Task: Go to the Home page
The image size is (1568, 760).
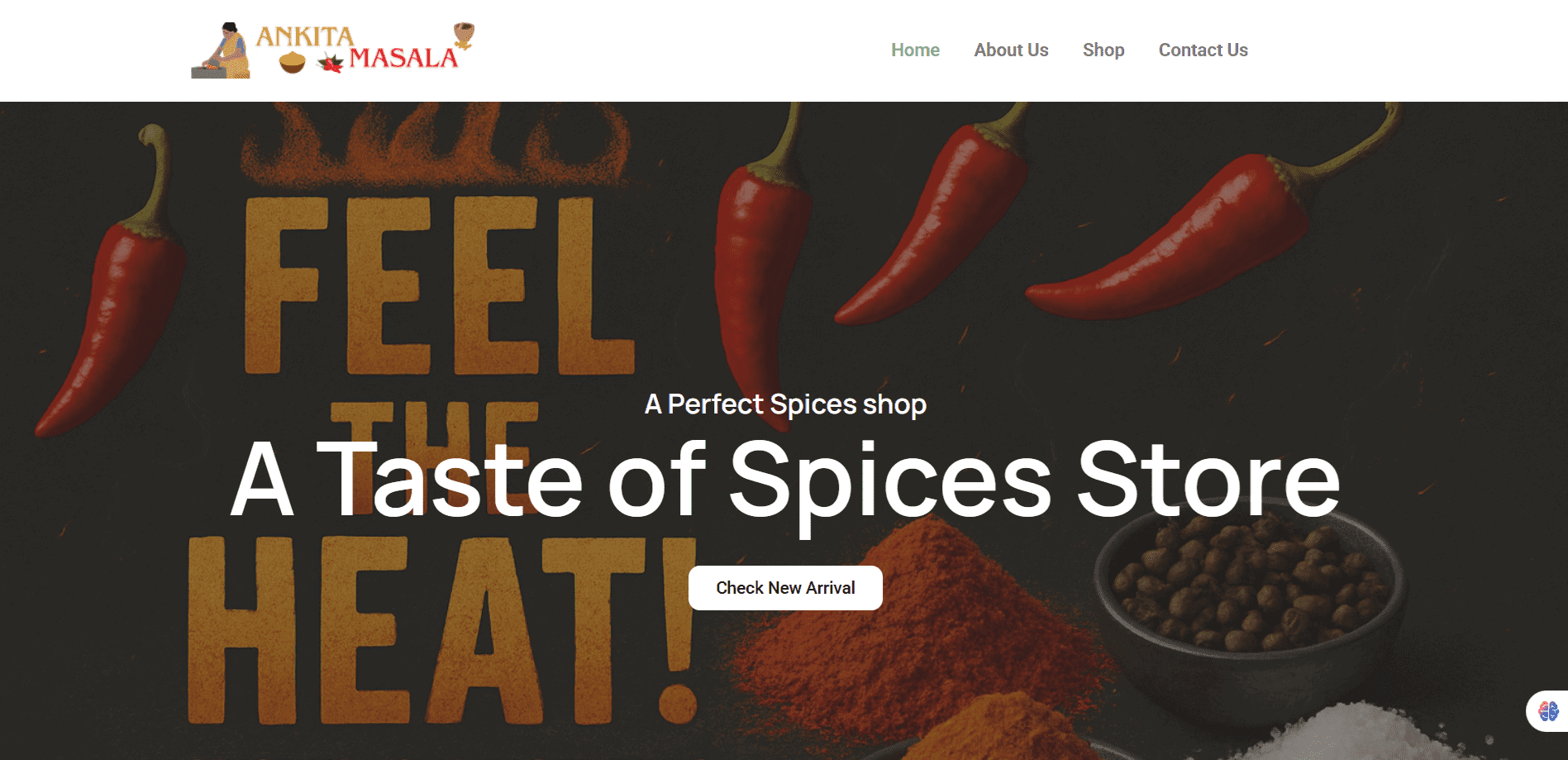Action: 915,50
